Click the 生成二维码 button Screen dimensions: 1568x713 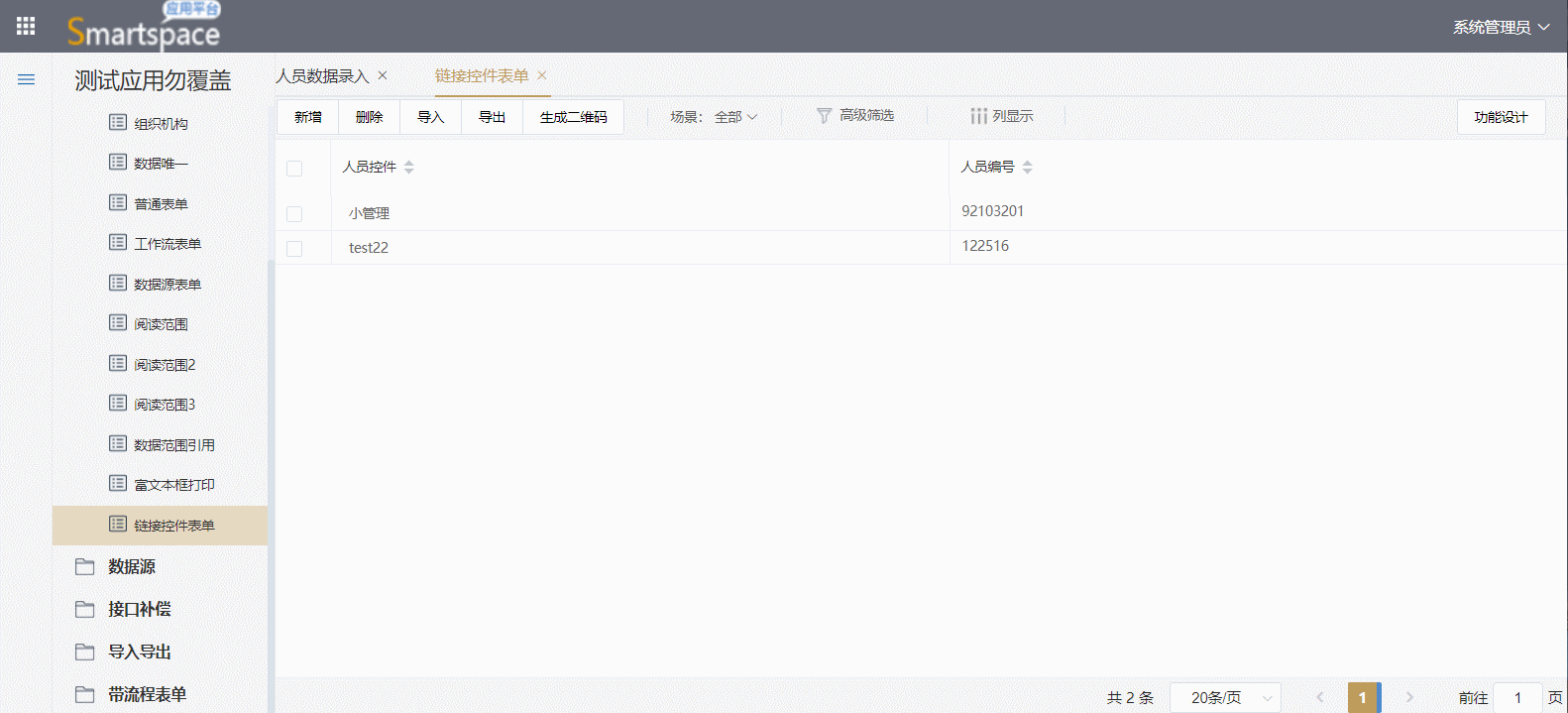(574, 117)
